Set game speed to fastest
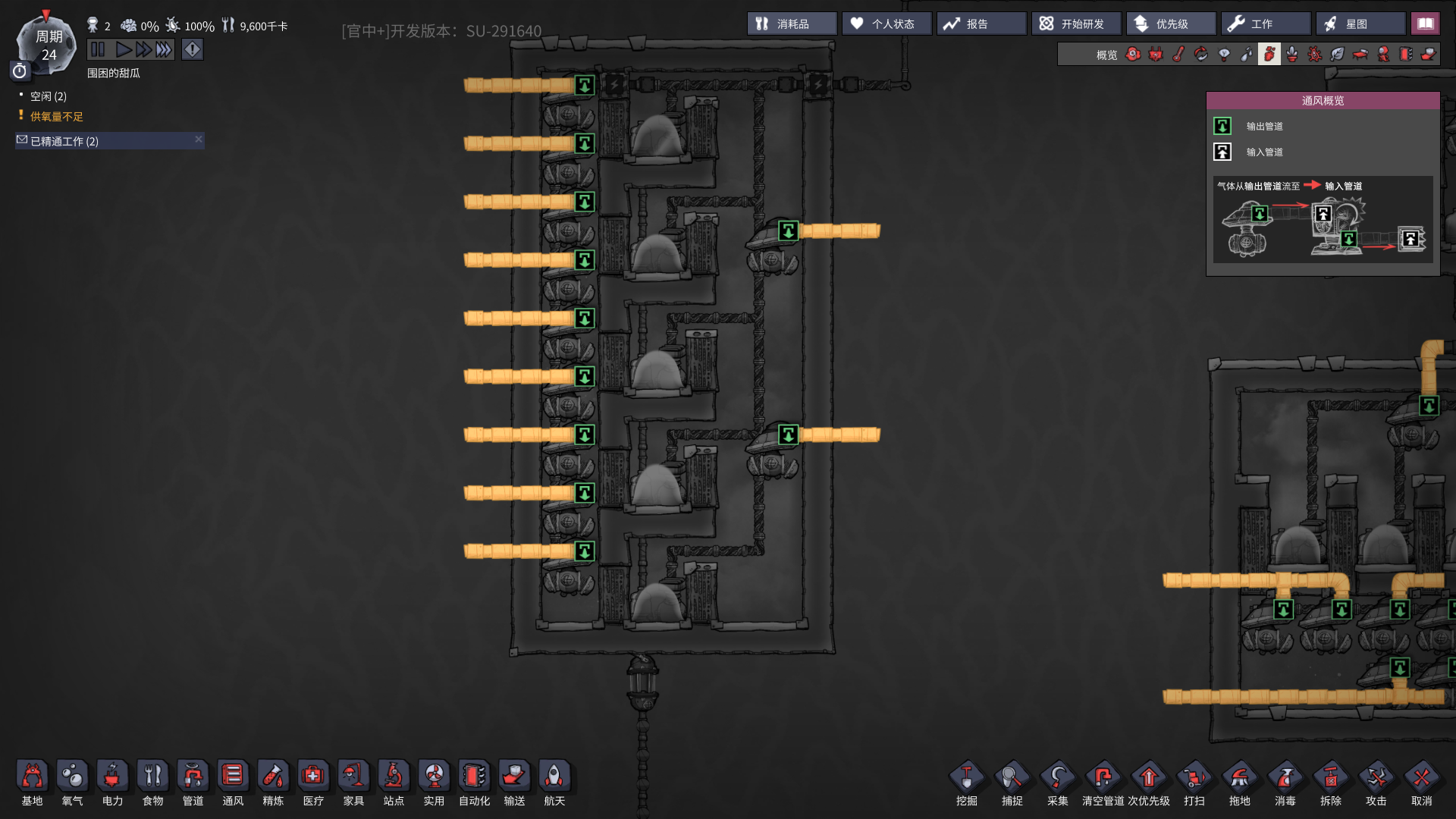The image size is (1456, 819). [x=165, y=50]
